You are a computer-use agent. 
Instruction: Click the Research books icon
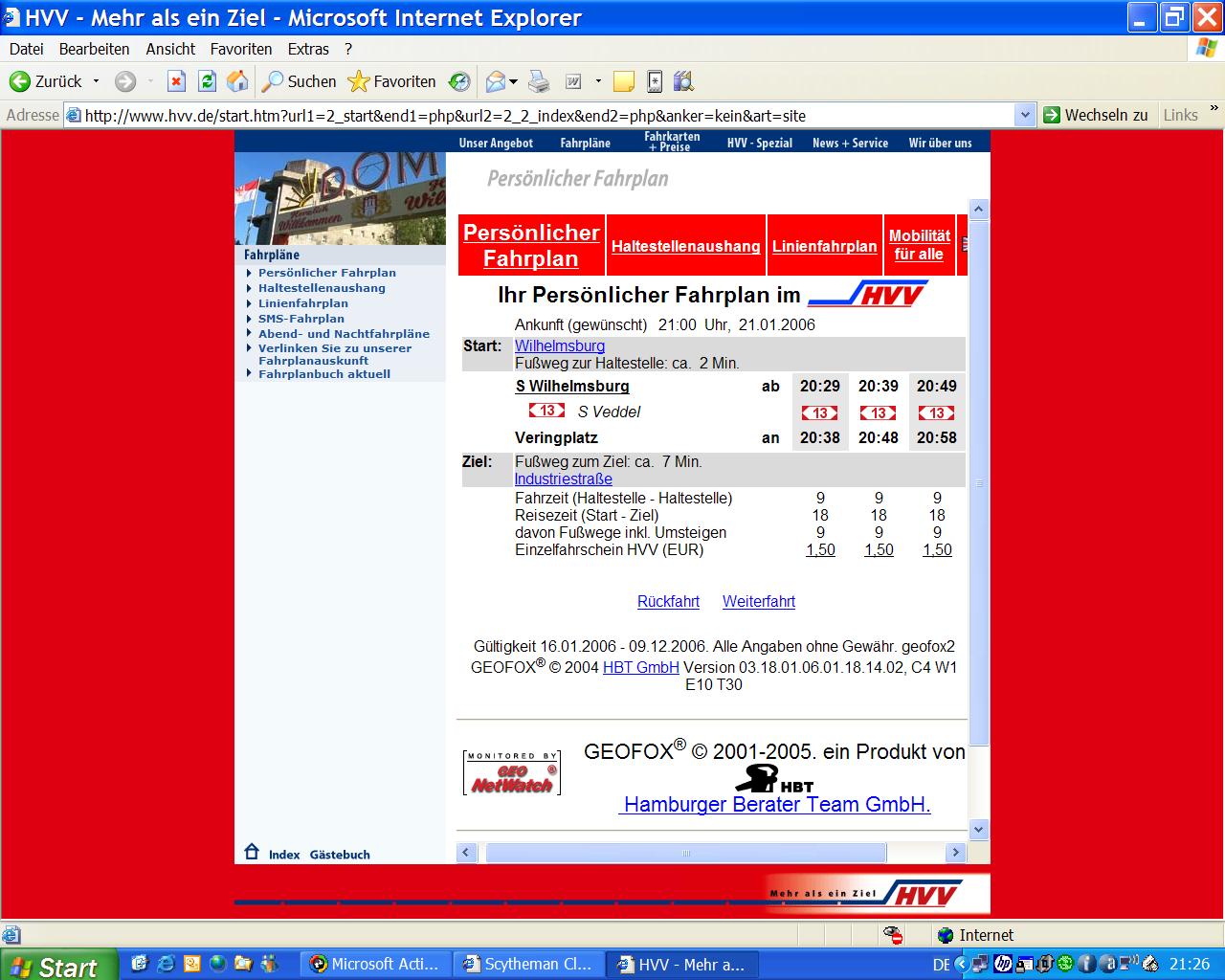tap(683, 81)
